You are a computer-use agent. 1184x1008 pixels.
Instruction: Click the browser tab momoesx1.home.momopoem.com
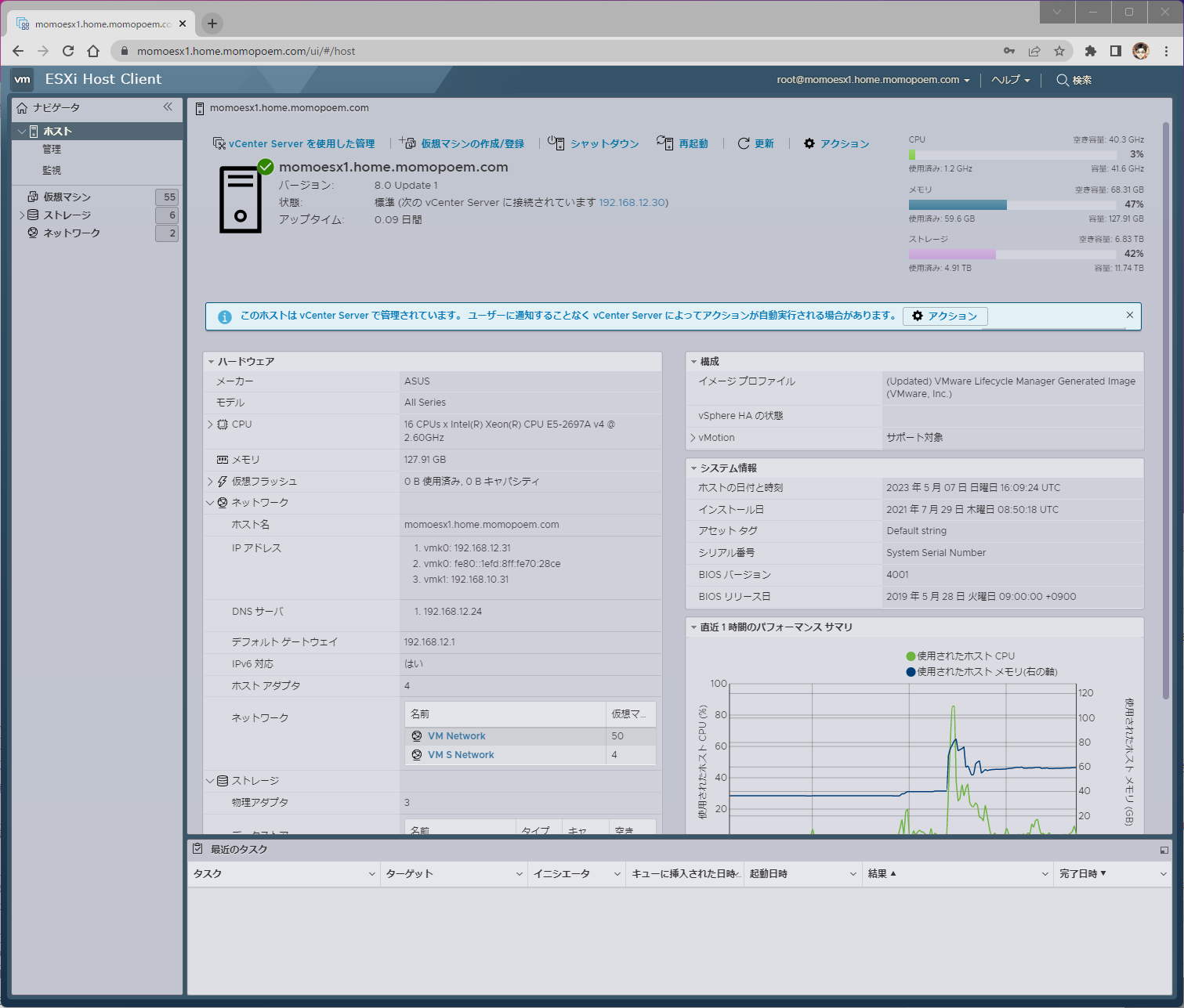tap(103, 24)
